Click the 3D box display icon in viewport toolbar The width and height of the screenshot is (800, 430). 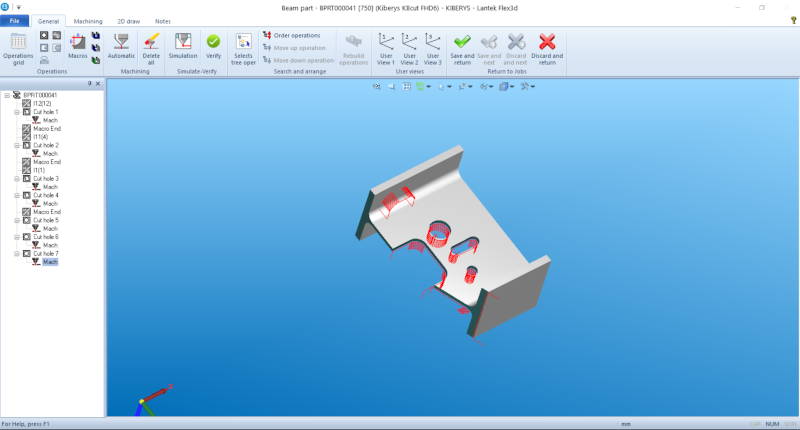504,87
